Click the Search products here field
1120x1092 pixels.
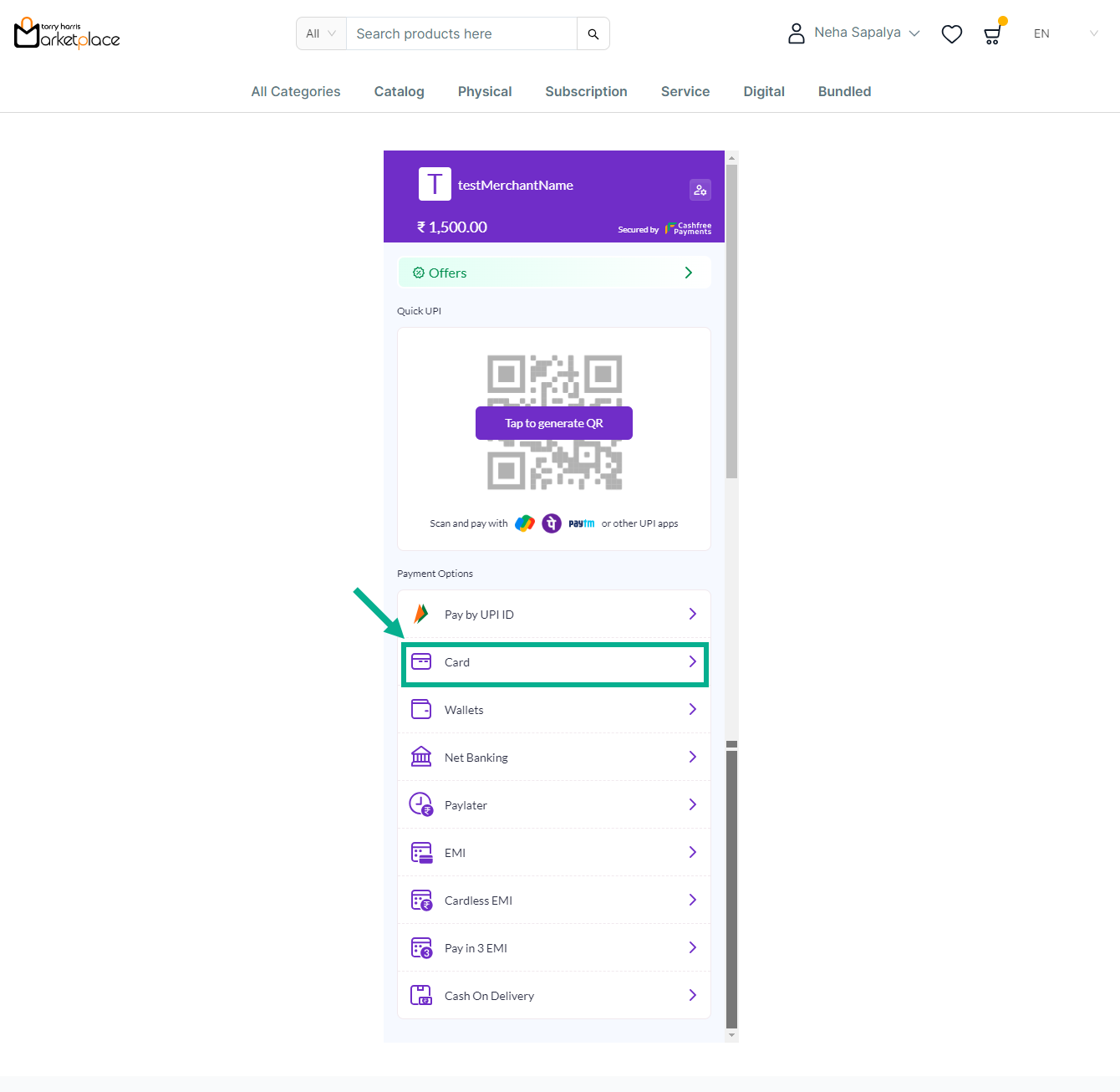pyautogui.click(x=461, y=34)
